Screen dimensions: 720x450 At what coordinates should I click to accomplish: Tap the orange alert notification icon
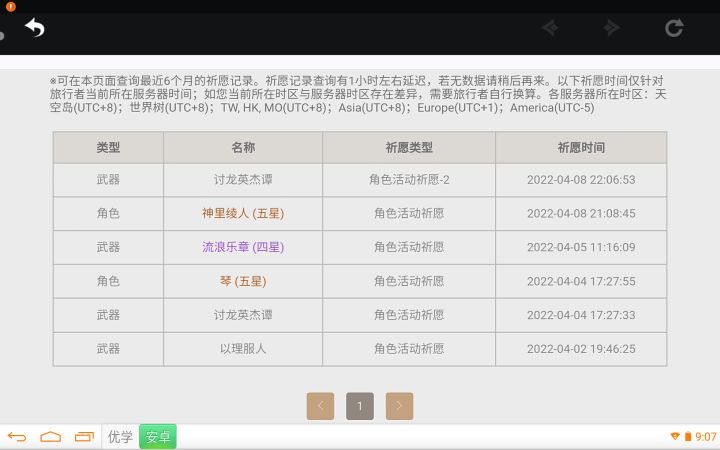click(11, 6)
